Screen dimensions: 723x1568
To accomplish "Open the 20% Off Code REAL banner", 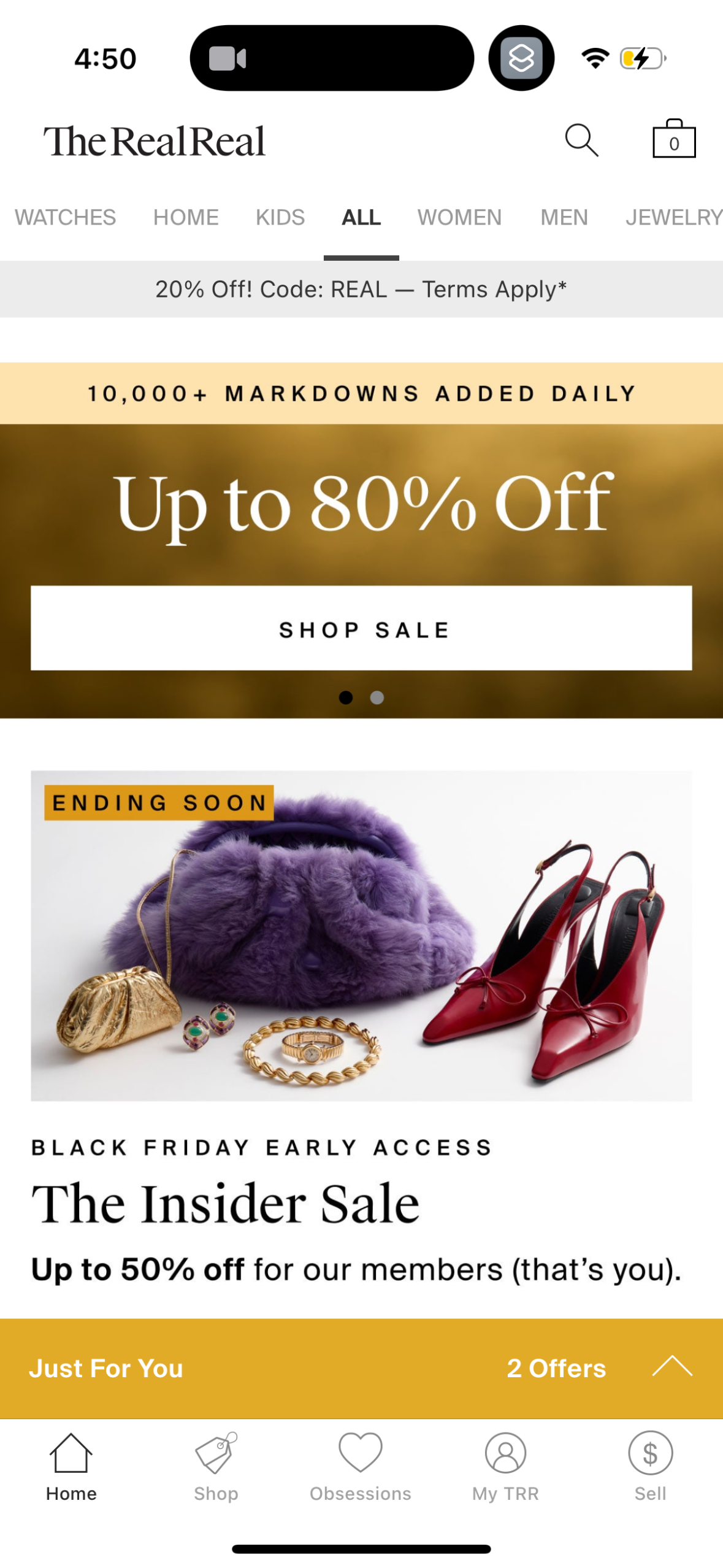I will 361,289.
